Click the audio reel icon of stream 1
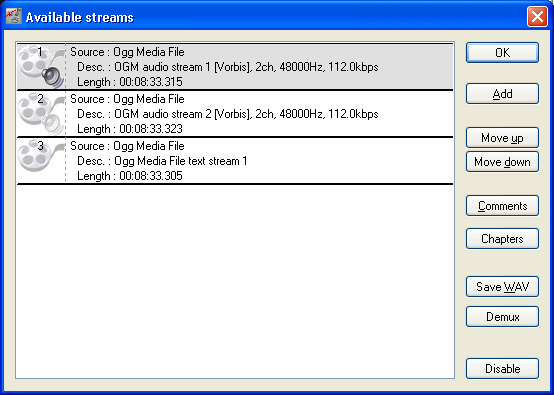554x395 pixels. point(41,66)
